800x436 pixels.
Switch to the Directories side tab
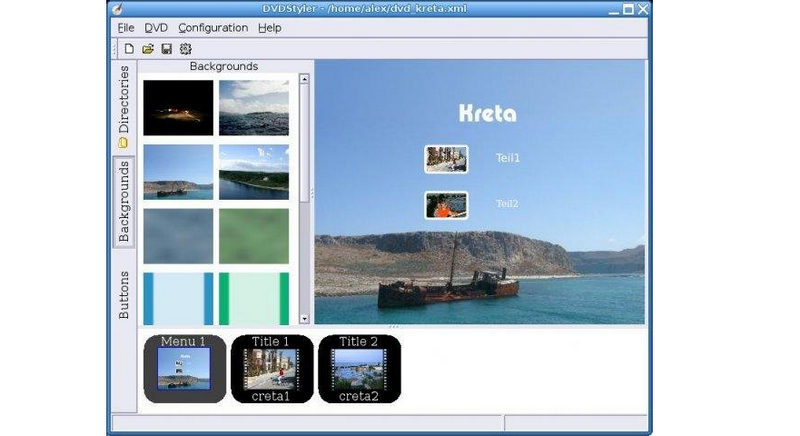click(x=123, y=107)
